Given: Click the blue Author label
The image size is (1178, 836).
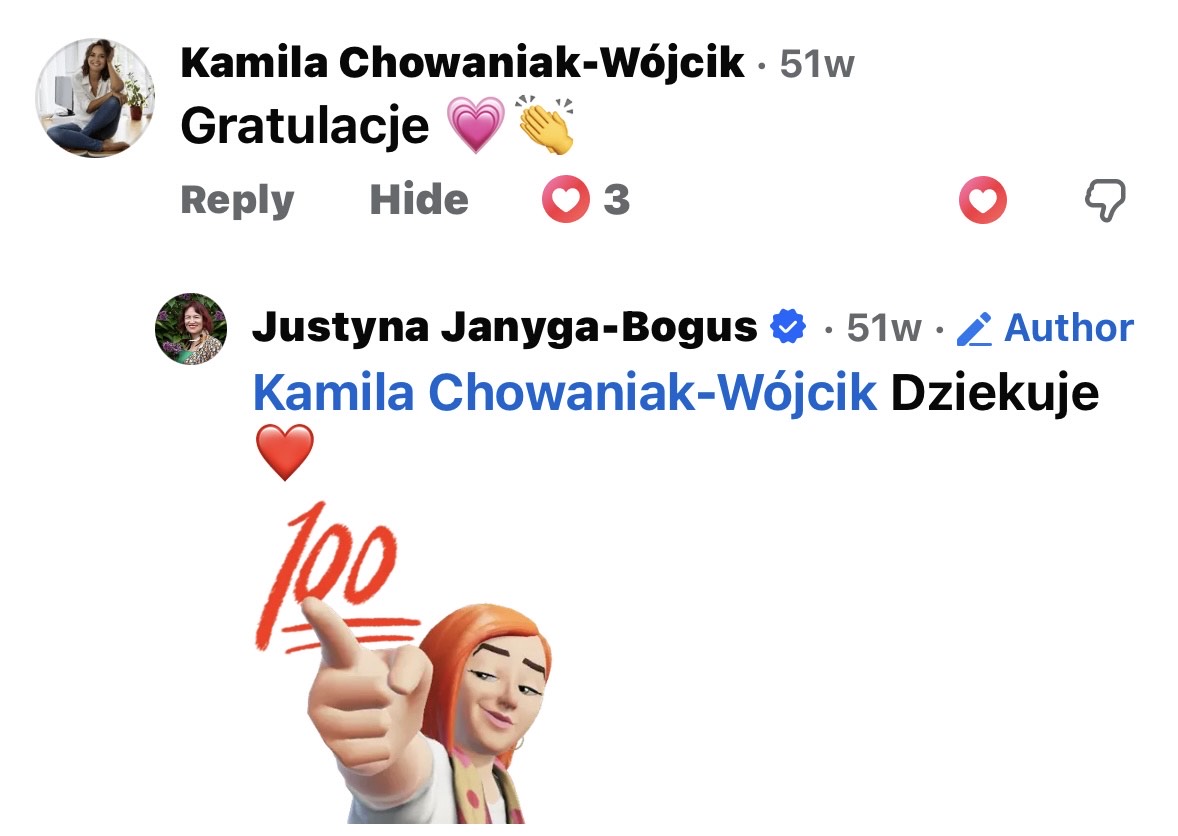Looking at the screenshot, I should 1068,328.
